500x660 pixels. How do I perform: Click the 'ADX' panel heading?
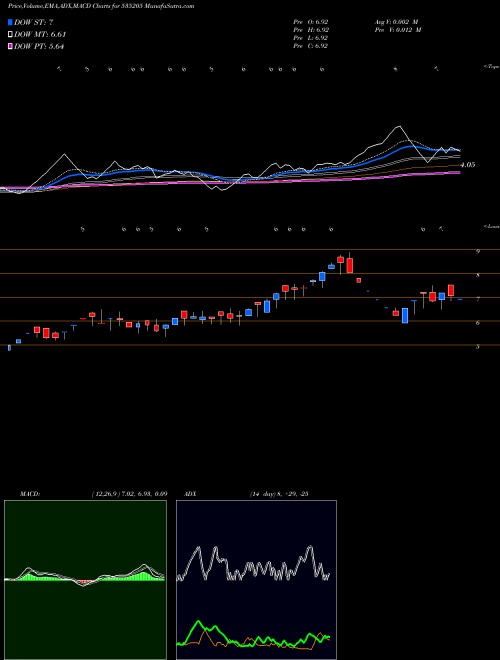pyautogui.click(x=190, y=494)
